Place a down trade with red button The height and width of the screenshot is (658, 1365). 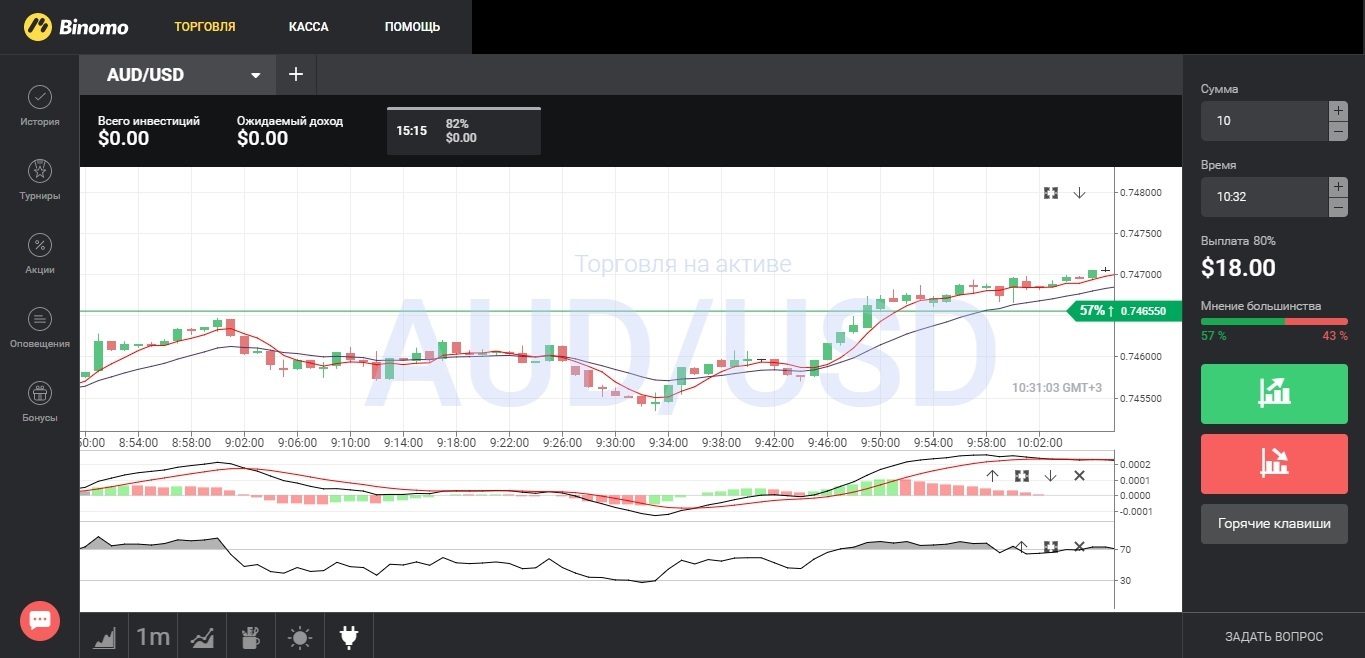[x=1274, y=464]
